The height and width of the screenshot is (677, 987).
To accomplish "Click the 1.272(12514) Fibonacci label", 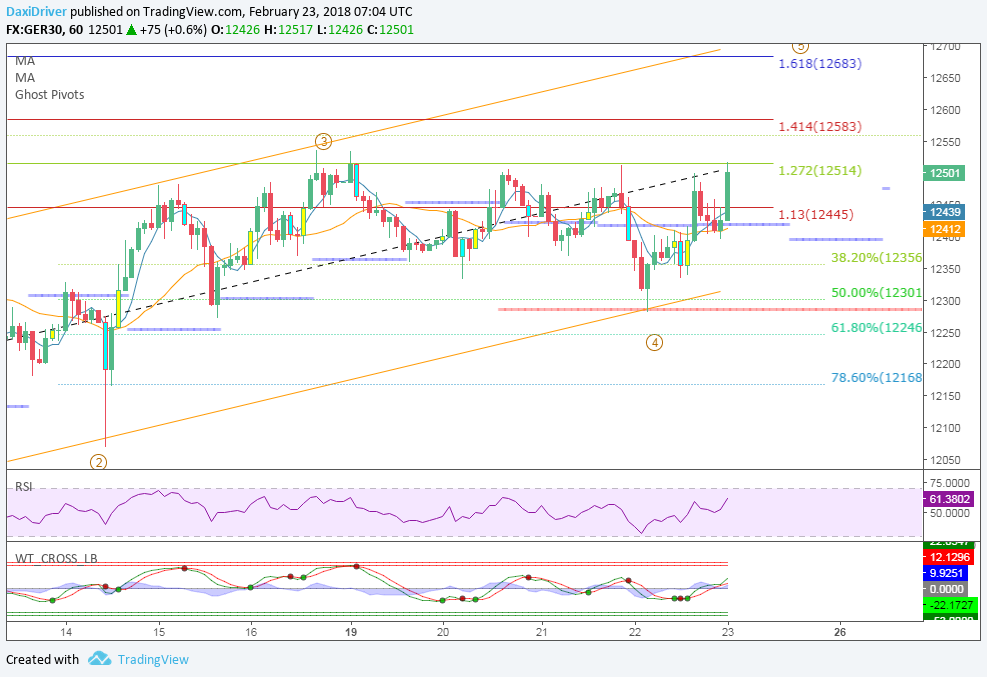I will tap(820, 171).
